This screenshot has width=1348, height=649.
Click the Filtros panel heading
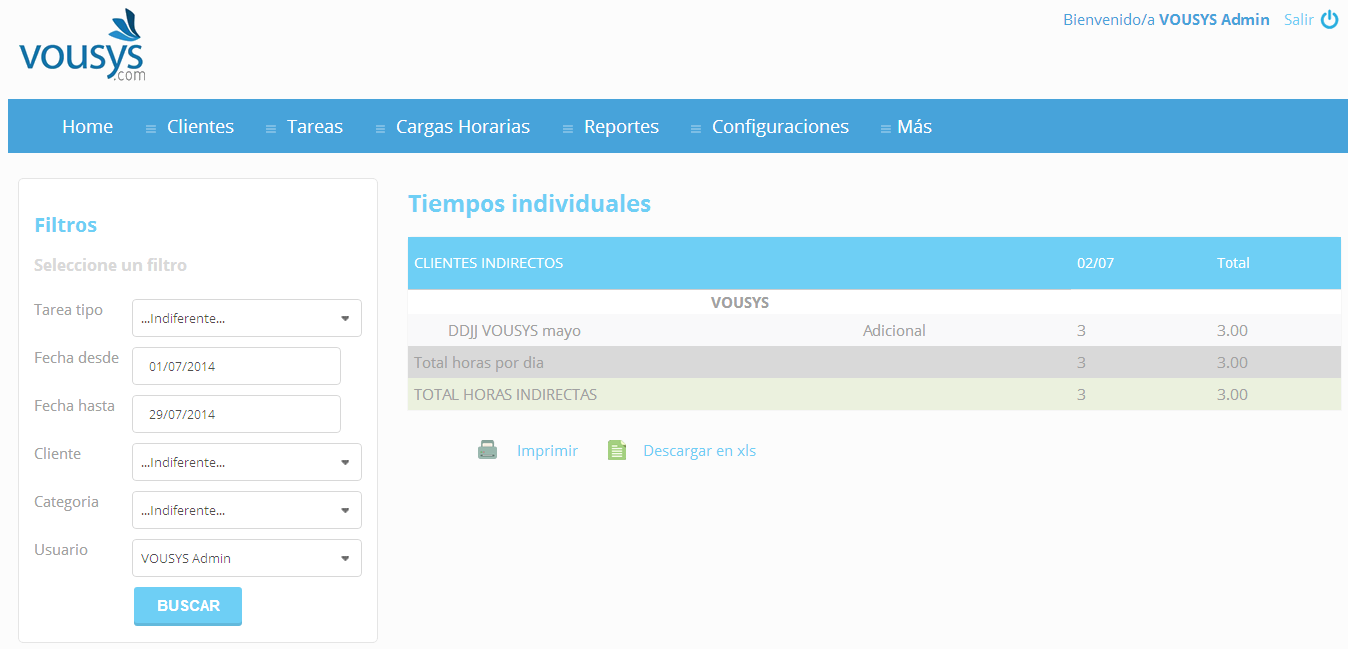[65, 225]
